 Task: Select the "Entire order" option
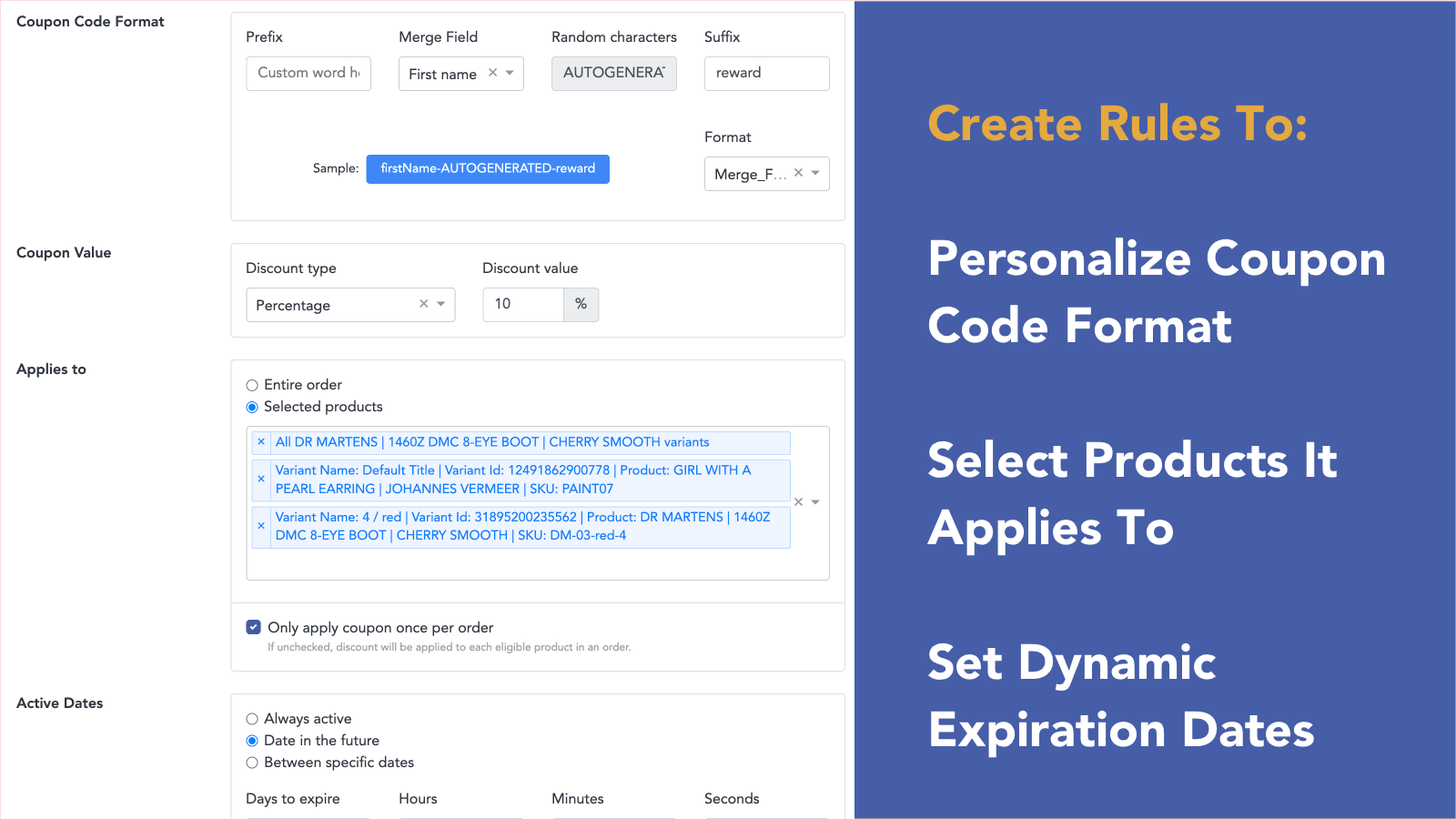251,384
